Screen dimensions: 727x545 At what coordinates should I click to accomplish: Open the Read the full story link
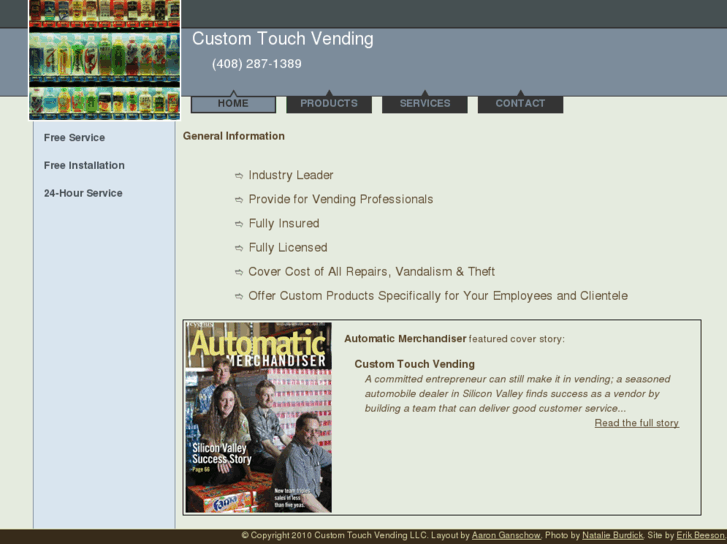637,423
